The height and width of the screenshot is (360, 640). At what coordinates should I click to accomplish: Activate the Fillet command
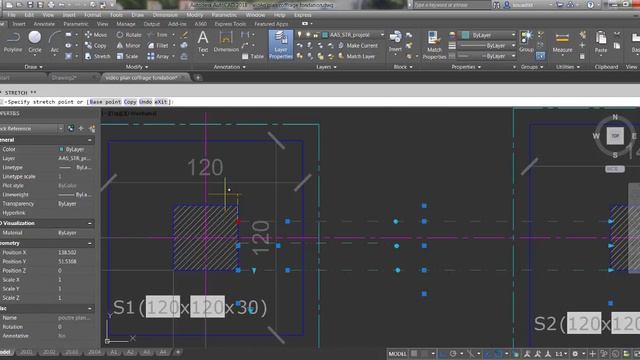click(158, 45)
